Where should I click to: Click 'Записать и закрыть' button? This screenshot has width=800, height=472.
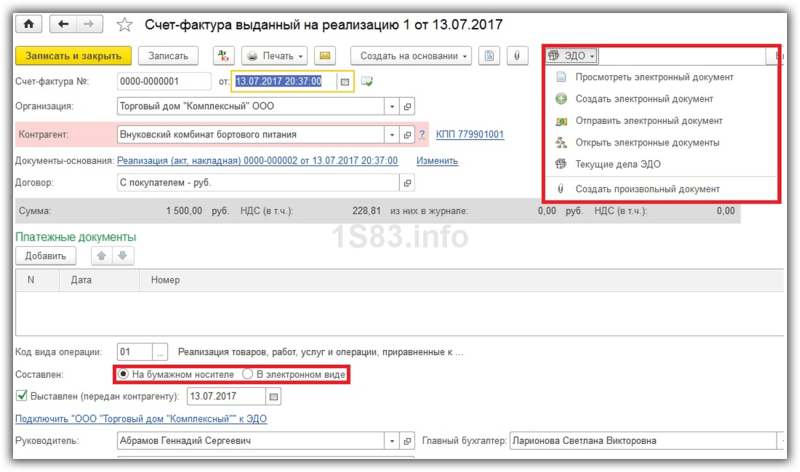point(73,56)
